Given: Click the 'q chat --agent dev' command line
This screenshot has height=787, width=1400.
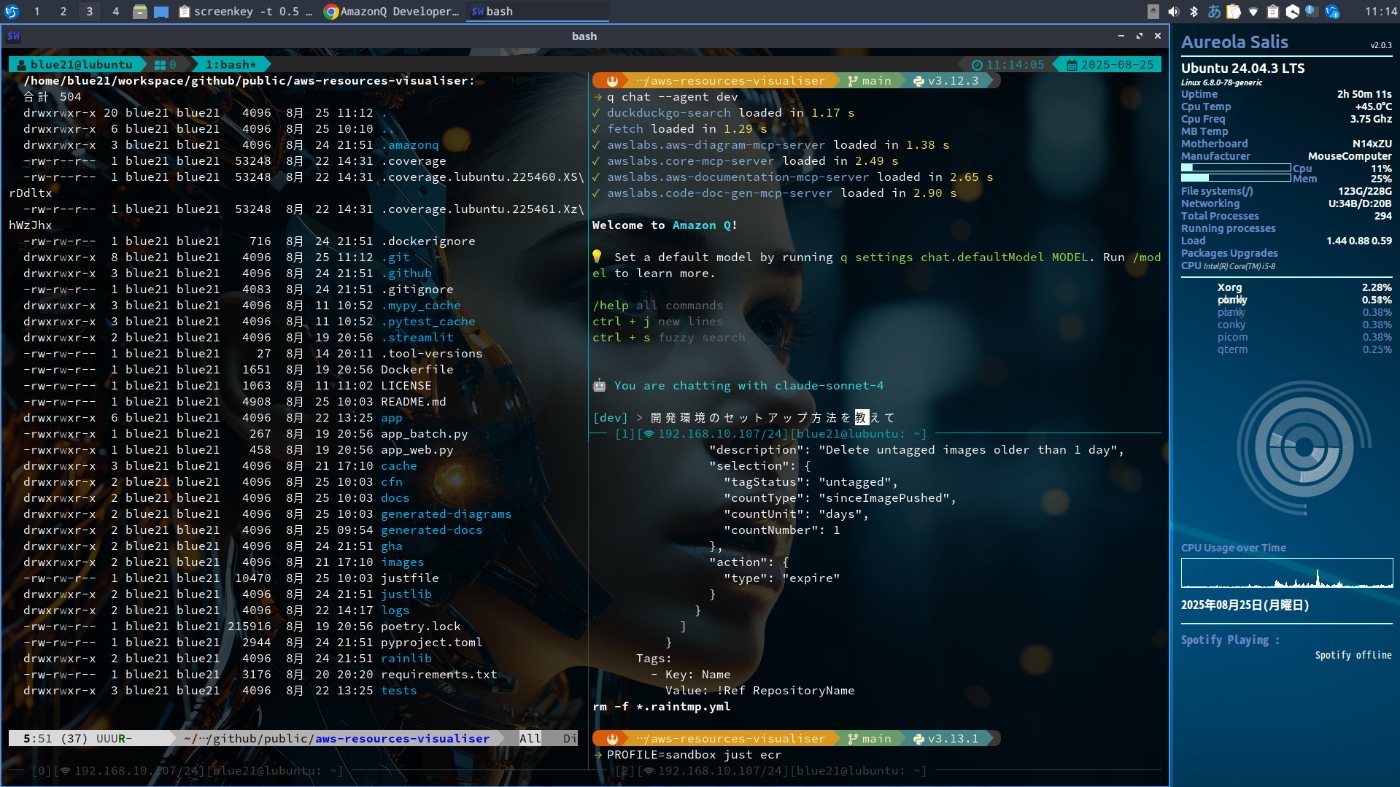Looking at the screenshot, I should coord(672,97).
